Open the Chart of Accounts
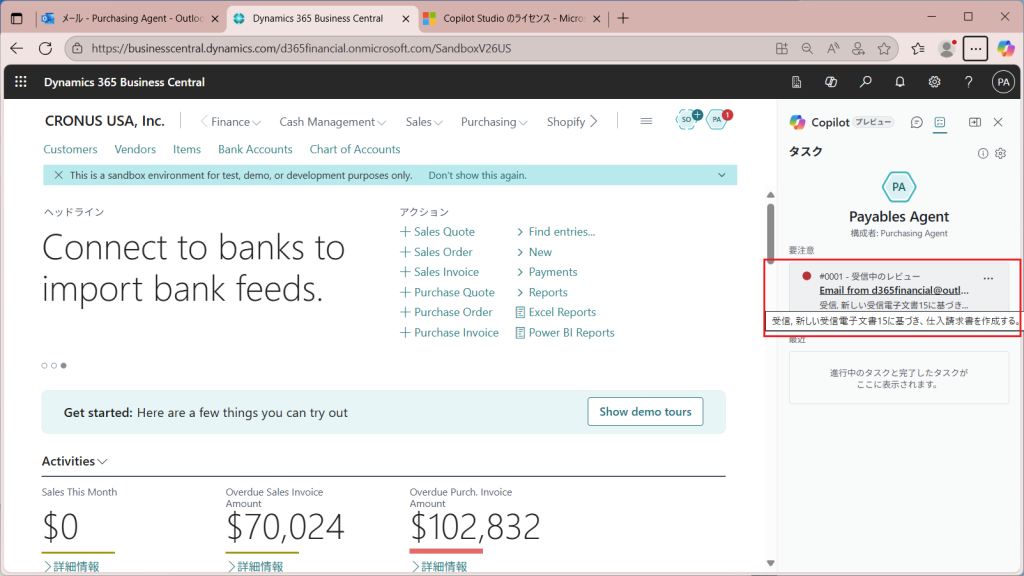Image resolution: width=1024 pixels, height=576 pixels. (355, 149)
